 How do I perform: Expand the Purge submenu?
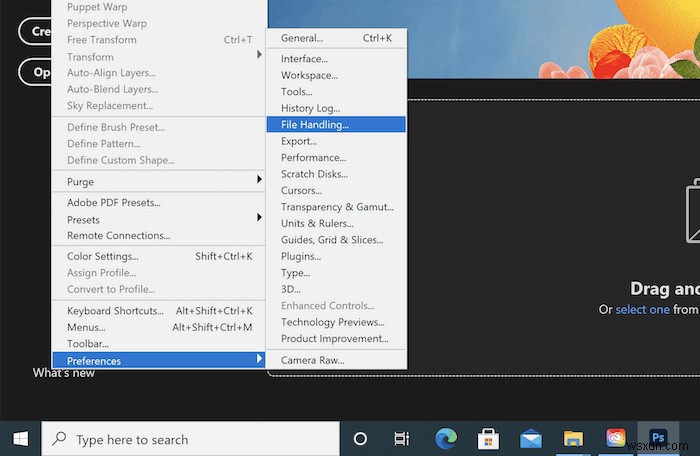pos(80,182)
